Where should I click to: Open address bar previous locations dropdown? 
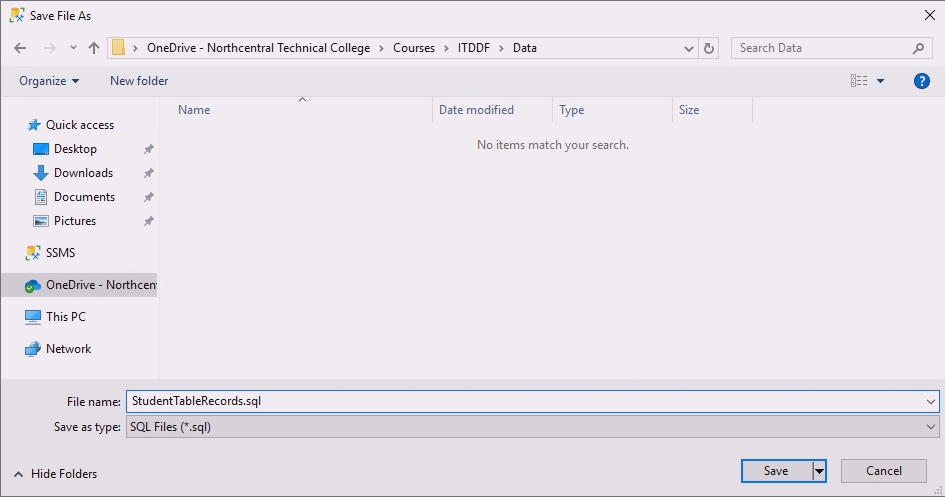tap(688, 48)
